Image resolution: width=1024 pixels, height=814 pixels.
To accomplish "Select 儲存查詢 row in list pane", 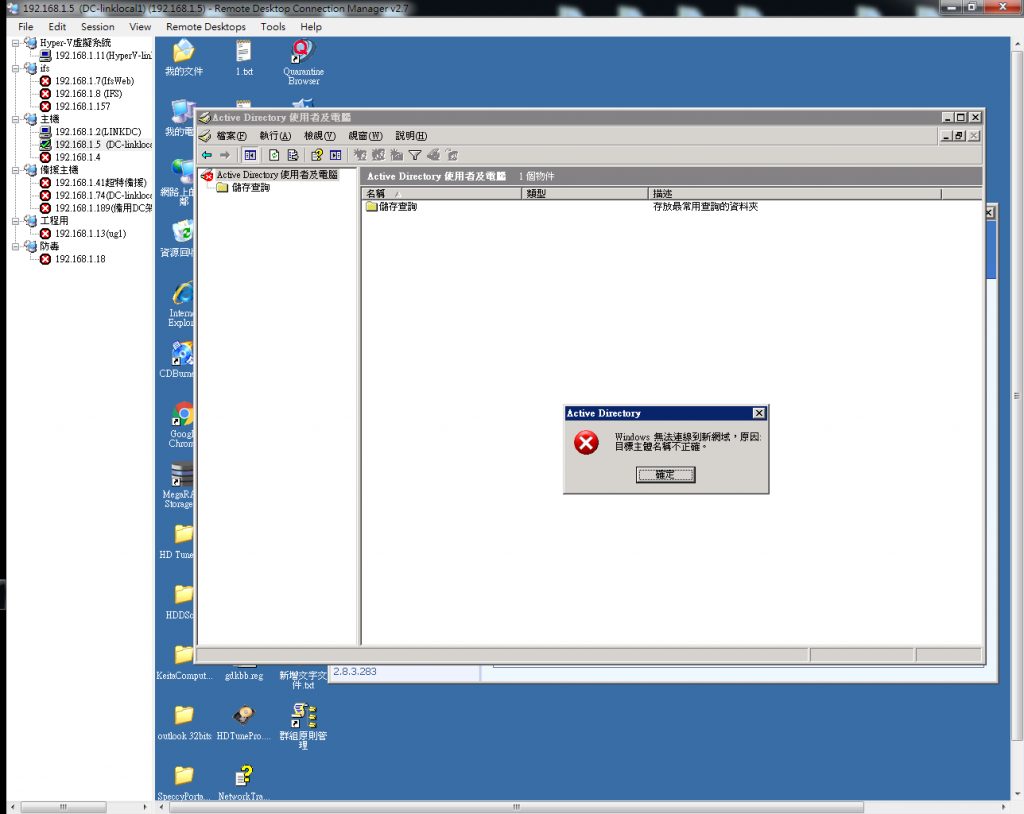I will tap(398, 206).
